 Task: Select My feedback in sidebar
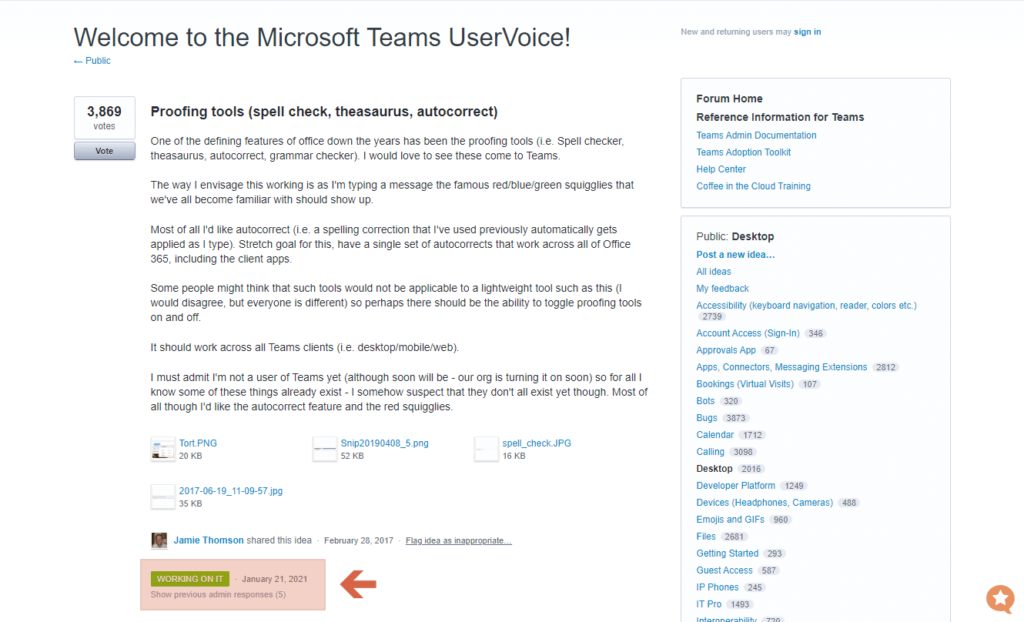[x=722, y=289]
